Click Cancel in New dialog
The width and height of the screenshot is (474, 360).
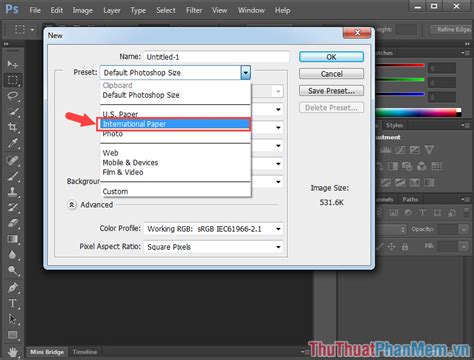(x=331, y=74)
